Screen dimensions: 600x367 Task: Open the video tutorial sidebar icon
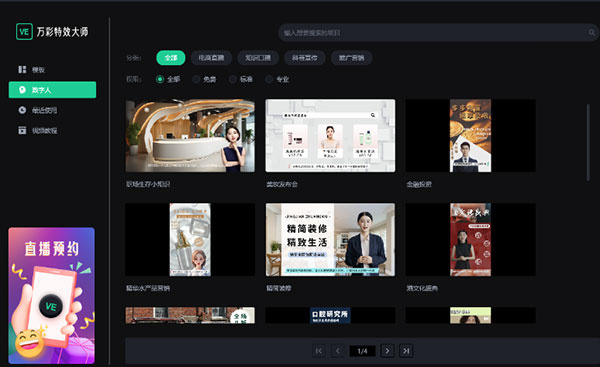click(22, 130)
